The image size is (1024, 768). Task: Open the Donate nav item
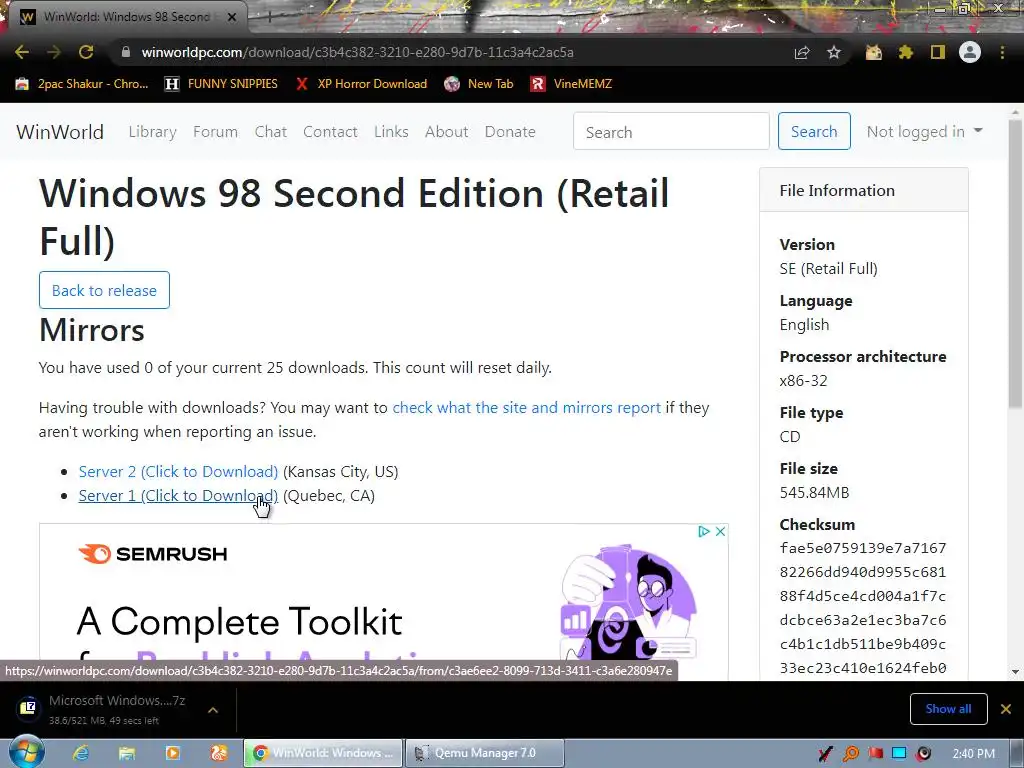pyautogui.click(x=510, y=131)
